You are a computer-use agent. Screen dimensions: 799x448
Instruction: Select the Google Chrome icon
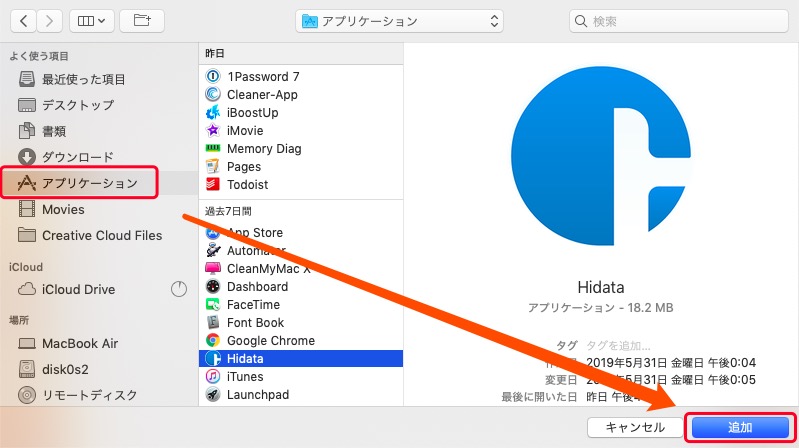212,340
